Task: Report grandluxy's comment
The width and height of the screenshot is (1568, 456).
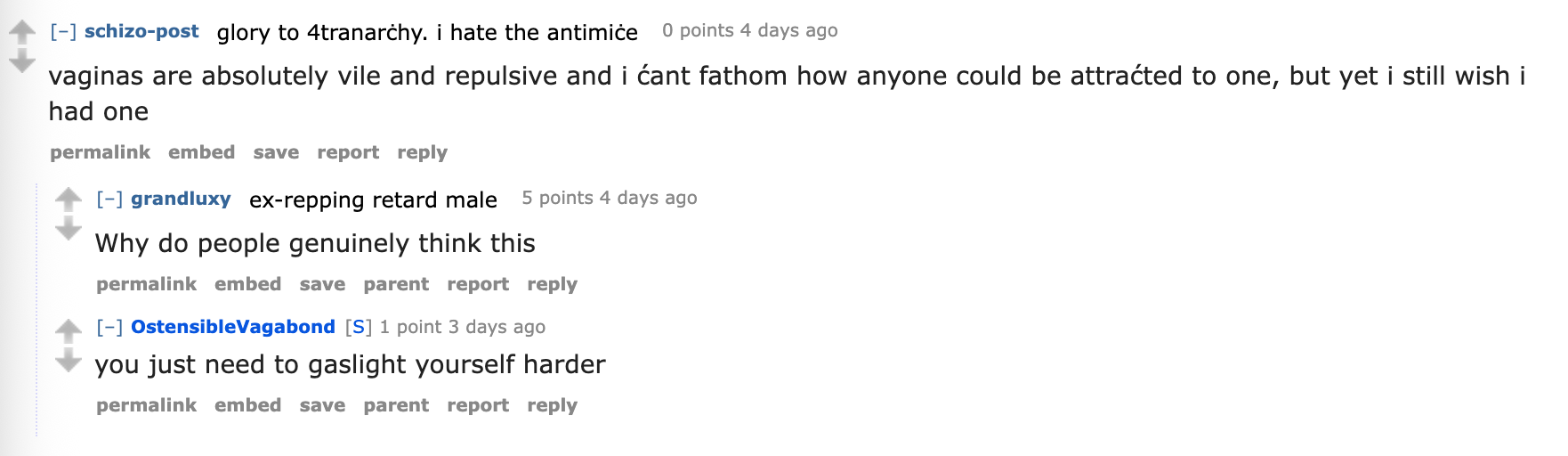Action: [x=478, y=284]
